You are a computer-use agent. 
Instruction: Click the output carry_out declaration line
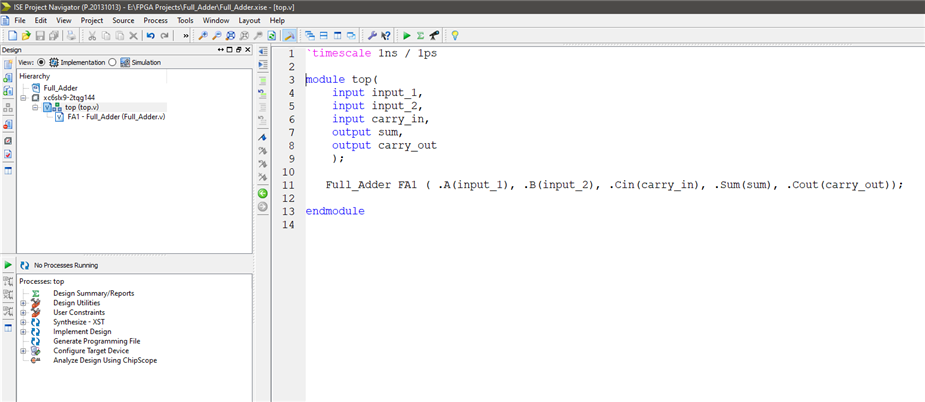click(x=385, y=145)
